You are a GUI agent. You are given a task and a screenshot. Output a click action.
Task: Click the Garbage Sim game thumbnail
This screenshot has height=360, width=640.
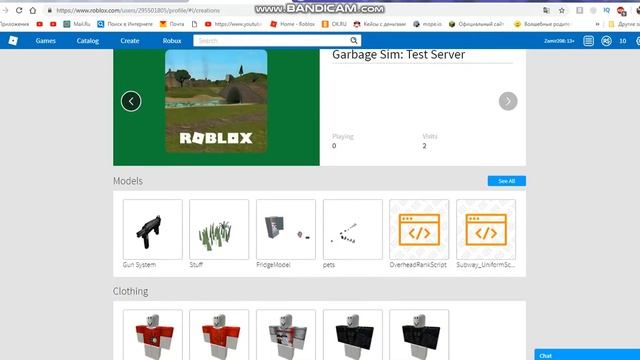pyautogui.click(x=216, y=101)
